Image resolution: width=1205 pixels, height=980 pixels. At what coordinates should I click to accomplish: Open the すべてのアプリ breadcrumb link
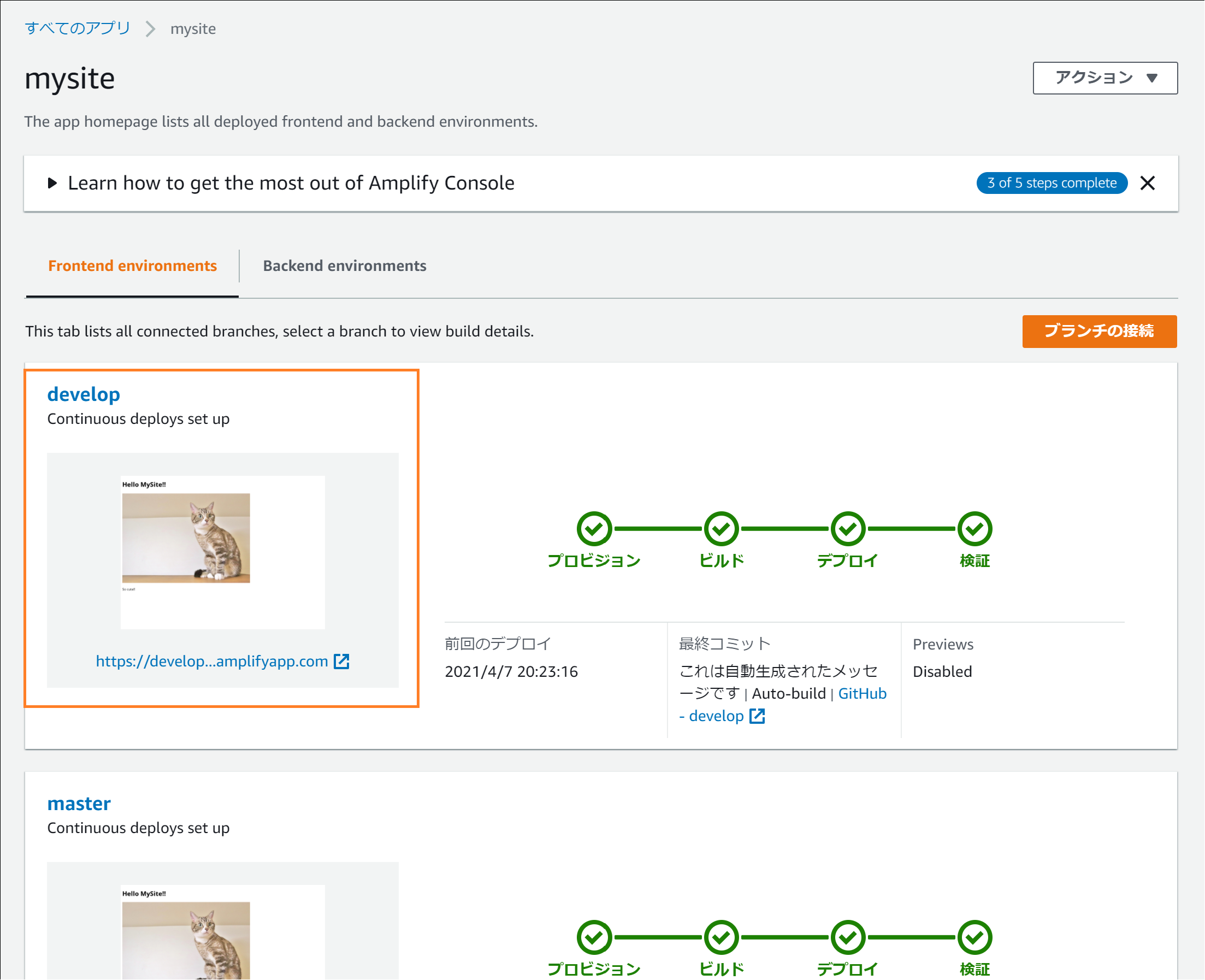pos(78,28)
